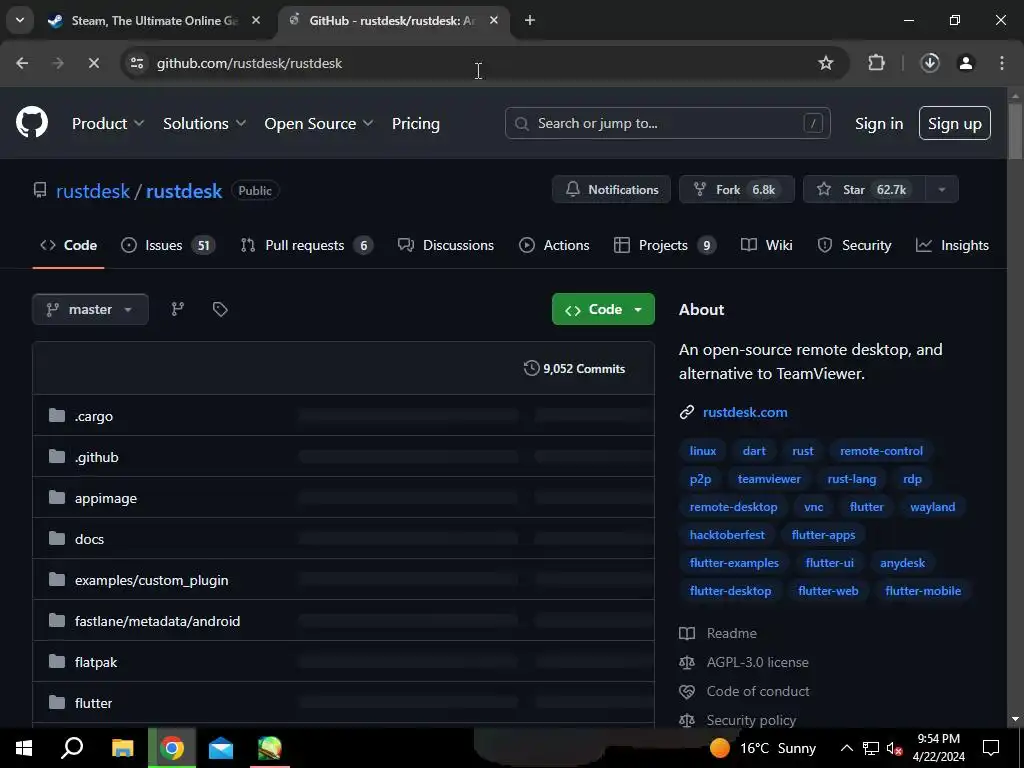
Task: Switch to the Pull requests tab
Action: (306, 246)
